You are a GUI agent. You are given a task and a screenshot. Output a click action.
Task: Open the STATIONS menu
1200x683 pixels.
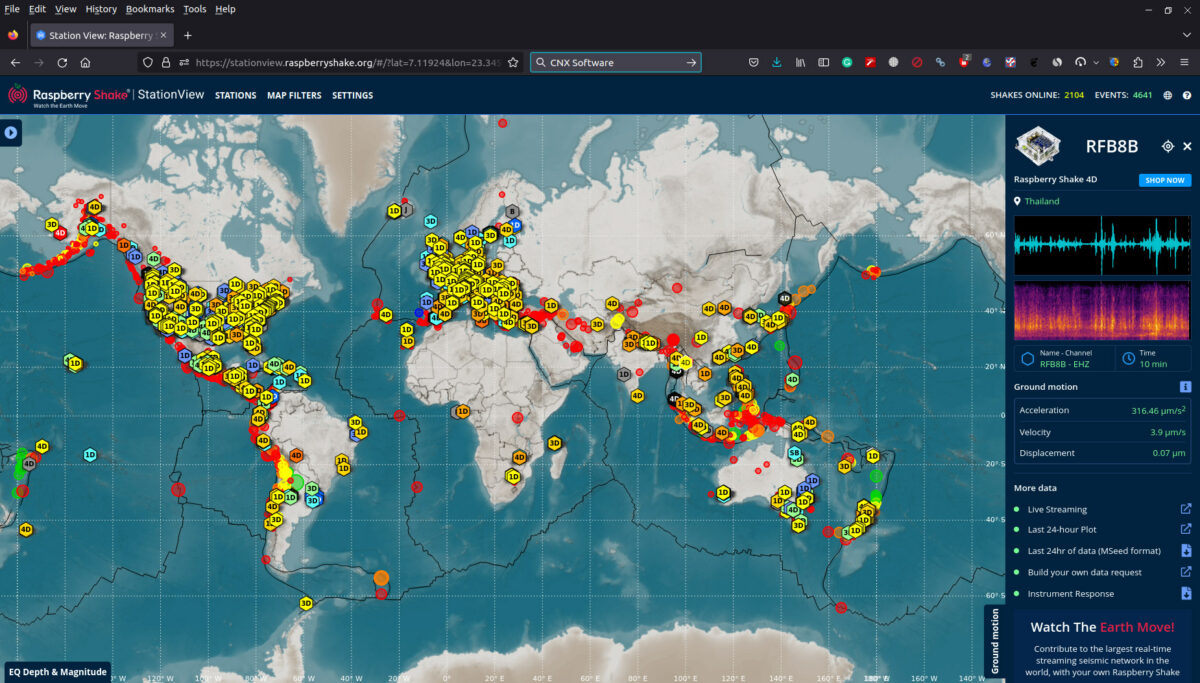236,95
